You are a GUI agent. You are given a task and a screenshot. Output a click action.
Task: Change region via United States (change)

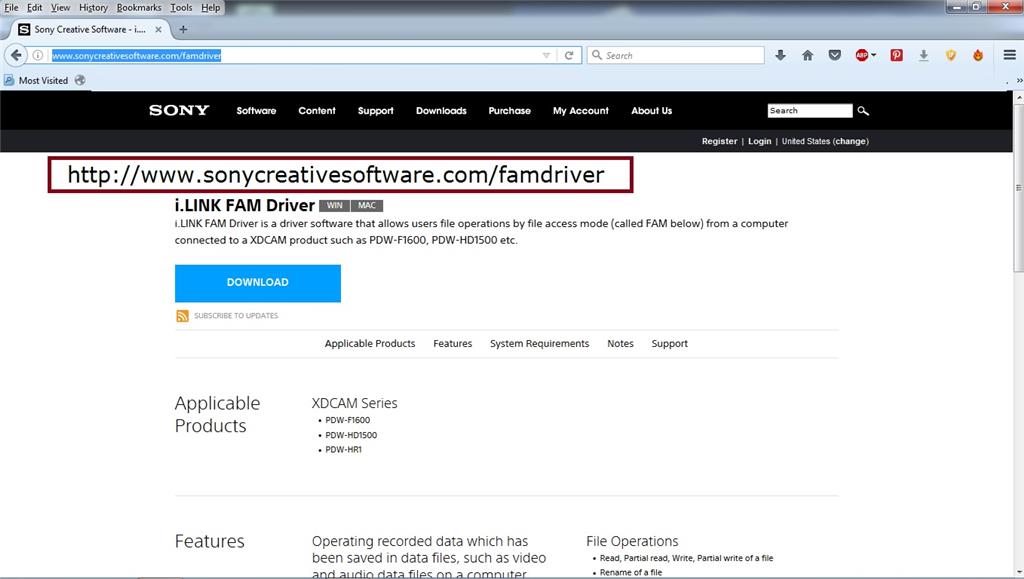[825, 141]
